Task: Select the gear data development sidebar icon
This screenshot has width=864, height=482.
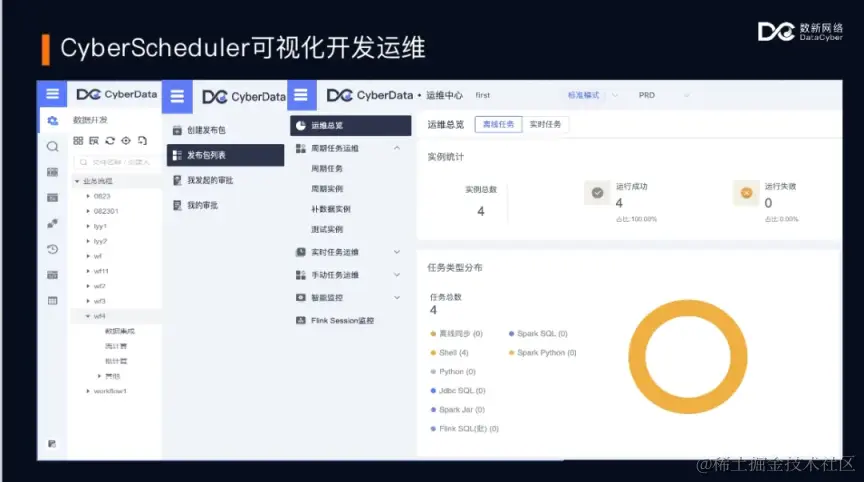Action: pyautogui.click(x=52, y=120)
